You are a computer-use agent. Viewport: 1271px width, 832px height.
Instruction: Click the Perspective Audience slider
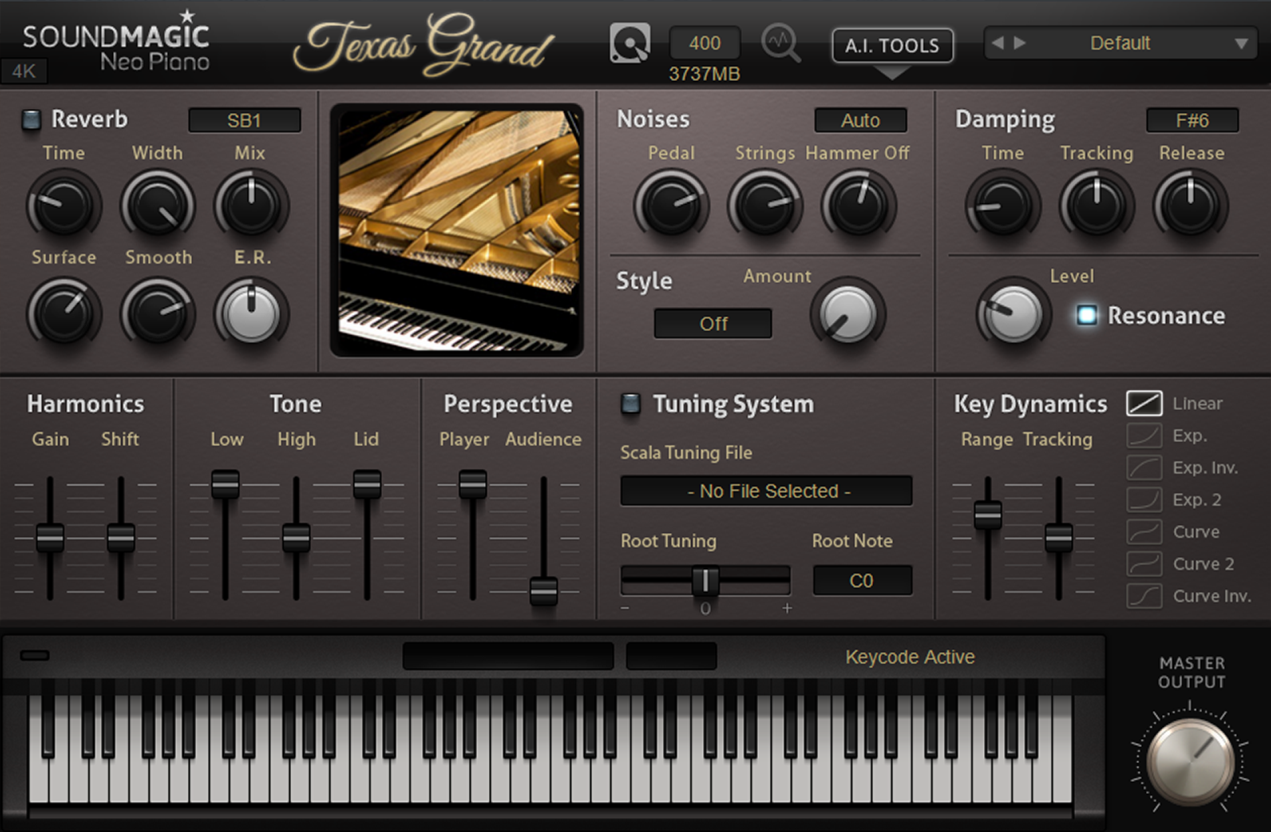click(x=544, y=540)
